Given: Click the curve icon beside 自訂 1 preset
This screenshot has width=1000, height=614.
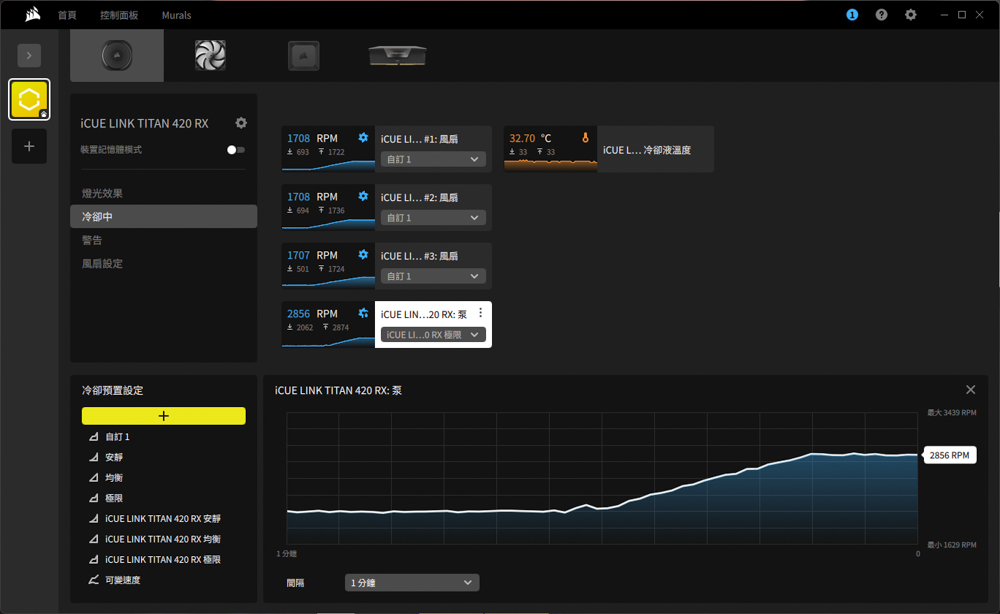Looking at the screenshot, I should (x=94, y=437).
